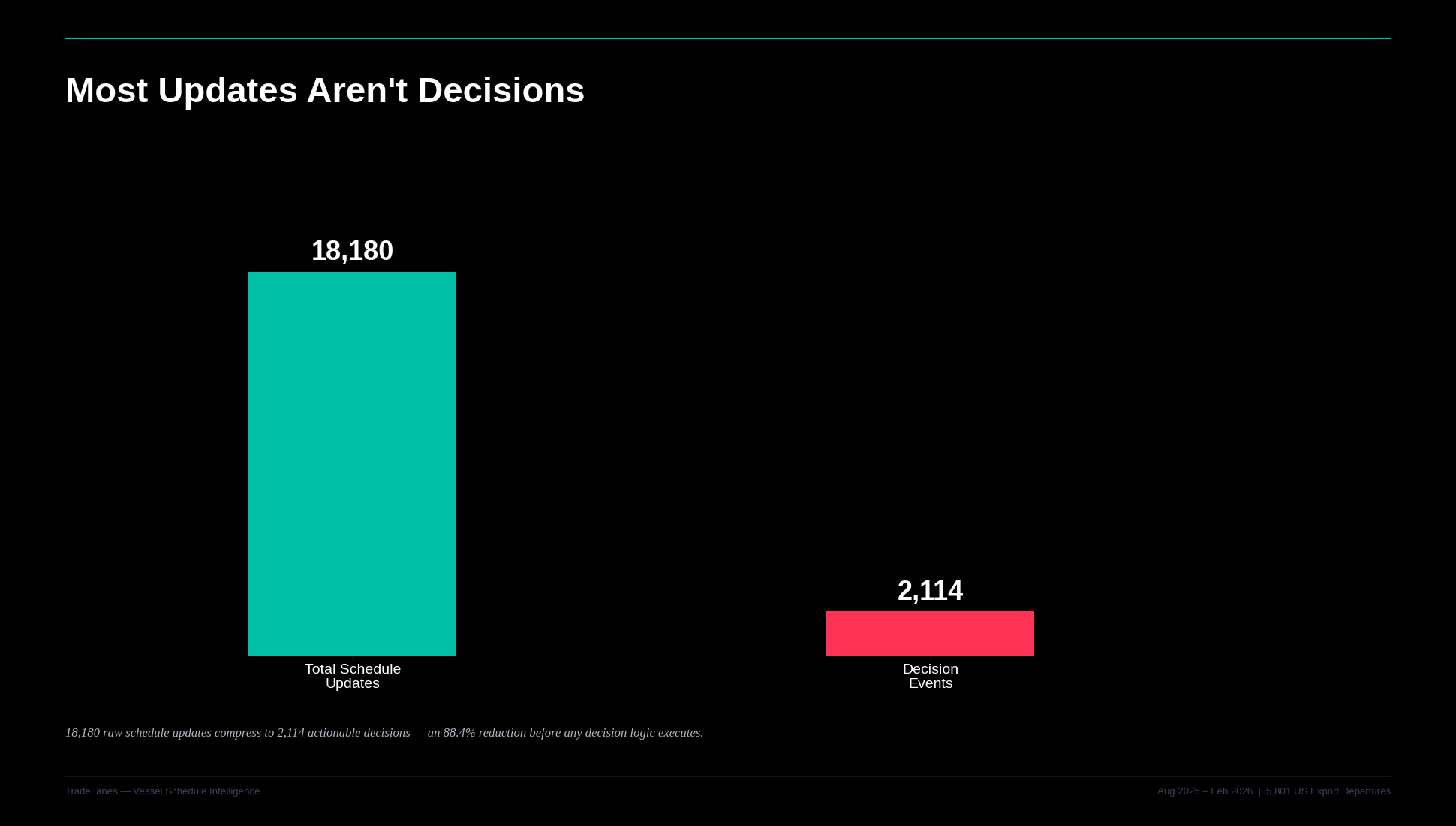This screenshot has width=1456, height=826.
Task: Click the italic caption sentence below the chart
Action: click(x=384, y=733)
